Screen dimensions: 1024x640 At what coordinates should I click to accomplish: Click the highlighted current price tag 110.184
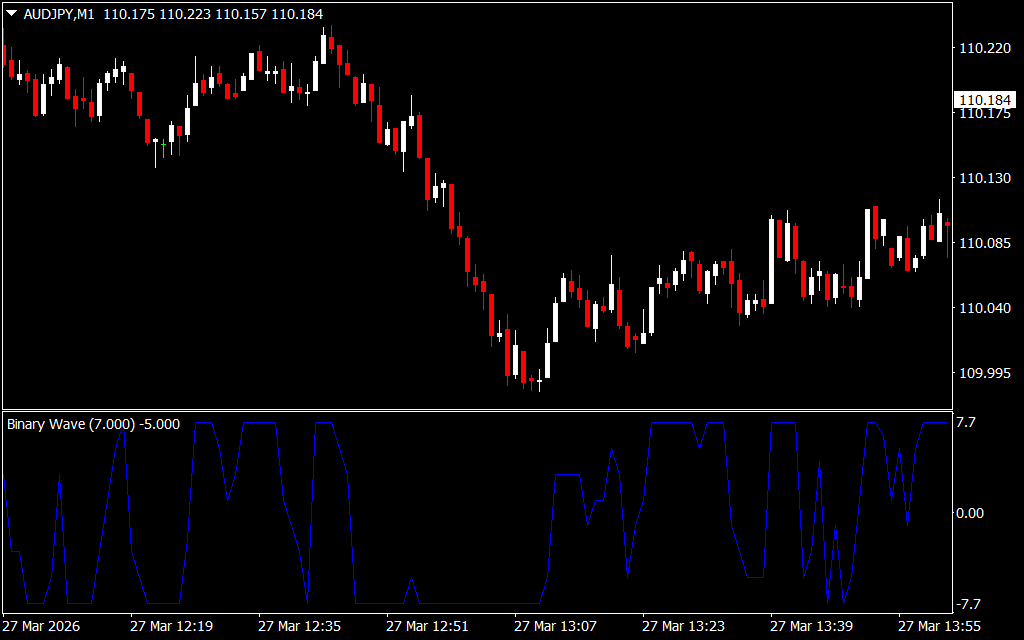pos(985,100)
